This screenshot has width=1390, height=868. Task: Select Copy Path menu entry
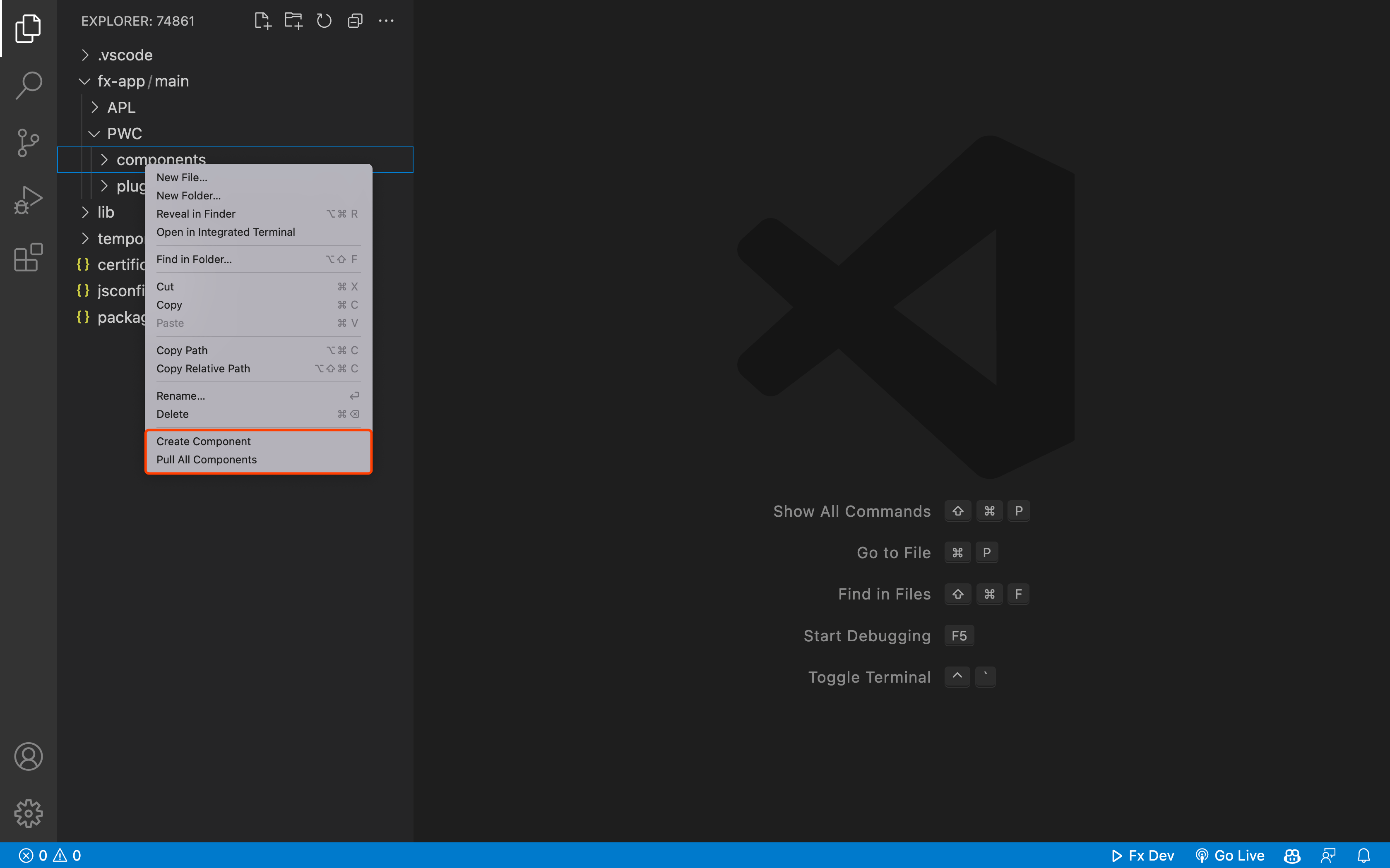(258, 350)
